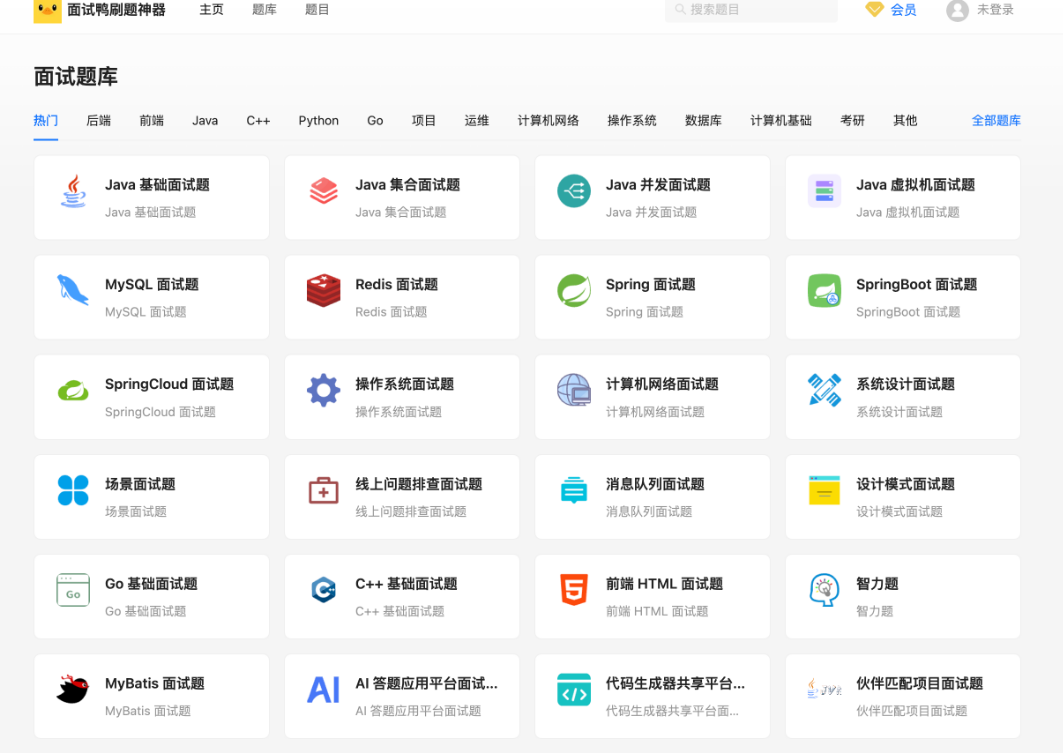The width and height of the screenshot is (1063, 753).
Task: Click the grey user avatar icon
Action: pyautogui.click(x=957, y=10)
